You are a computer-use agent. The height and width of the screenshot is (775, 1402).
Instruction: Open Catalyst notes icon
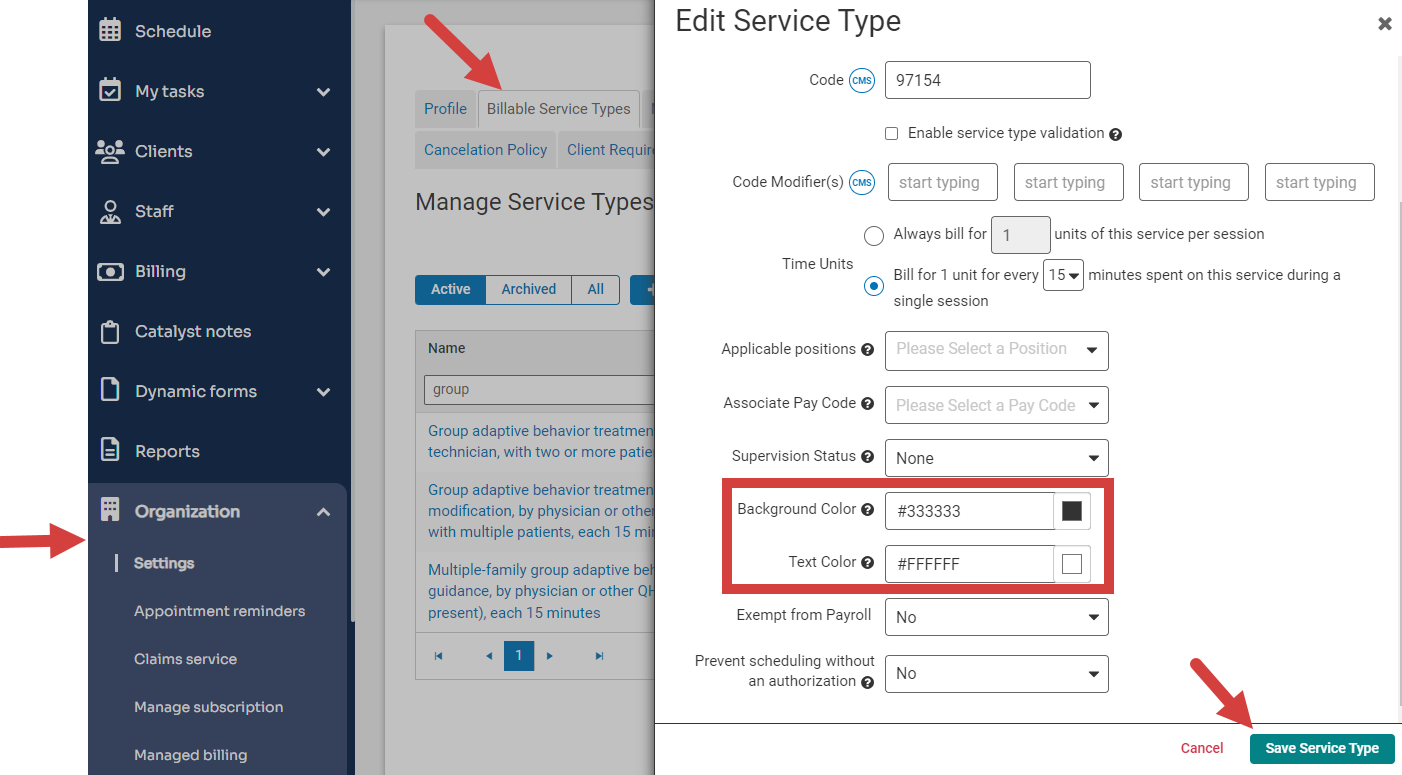coord(109,331)
